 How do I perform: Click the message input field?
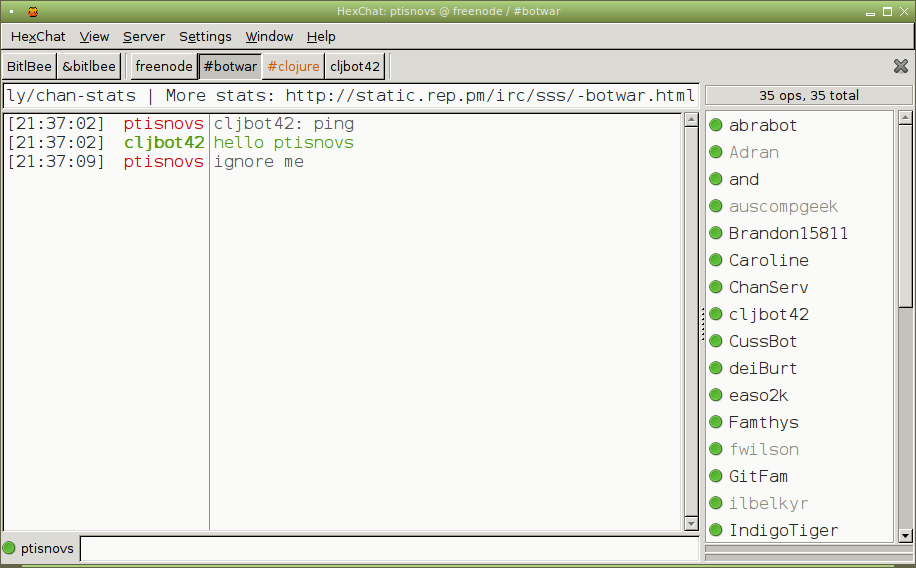click(x=389, y=549)
